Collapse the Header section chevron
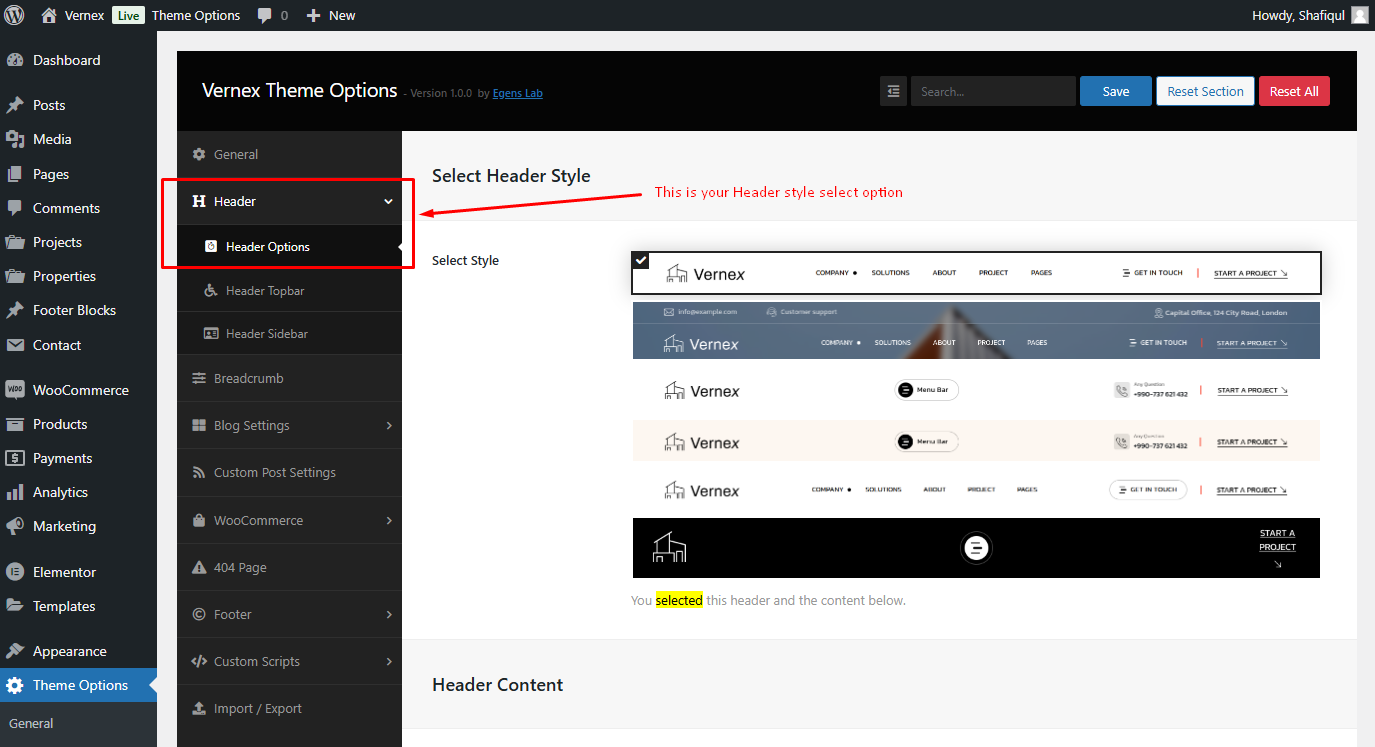Image resolution: width=1375 pixels, height=747 pixels. point(388,201)
